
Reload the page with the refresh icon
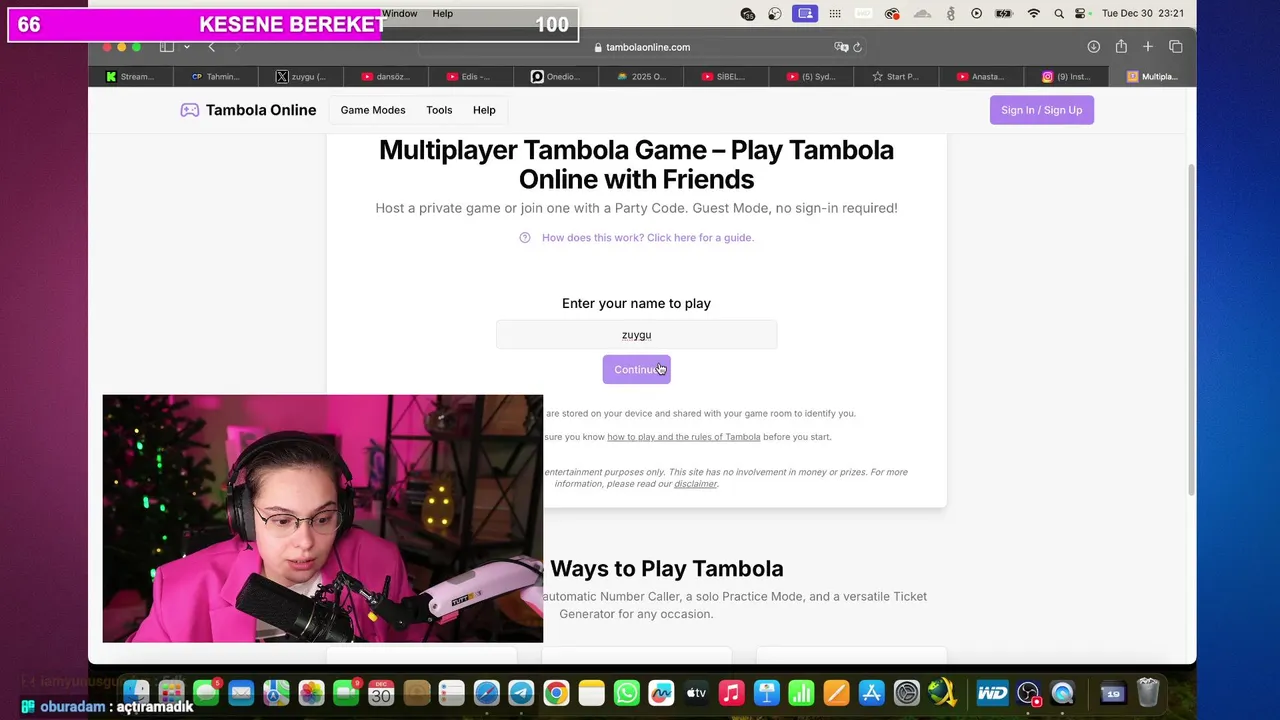857,47
